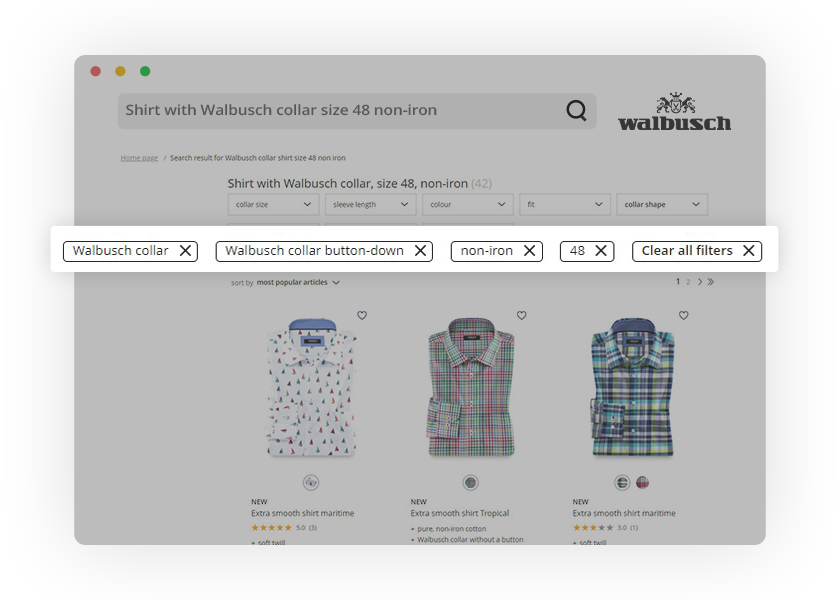Select the Tropical shirt colour swatch
Screen dimensions: 840x600
(470, 483)
